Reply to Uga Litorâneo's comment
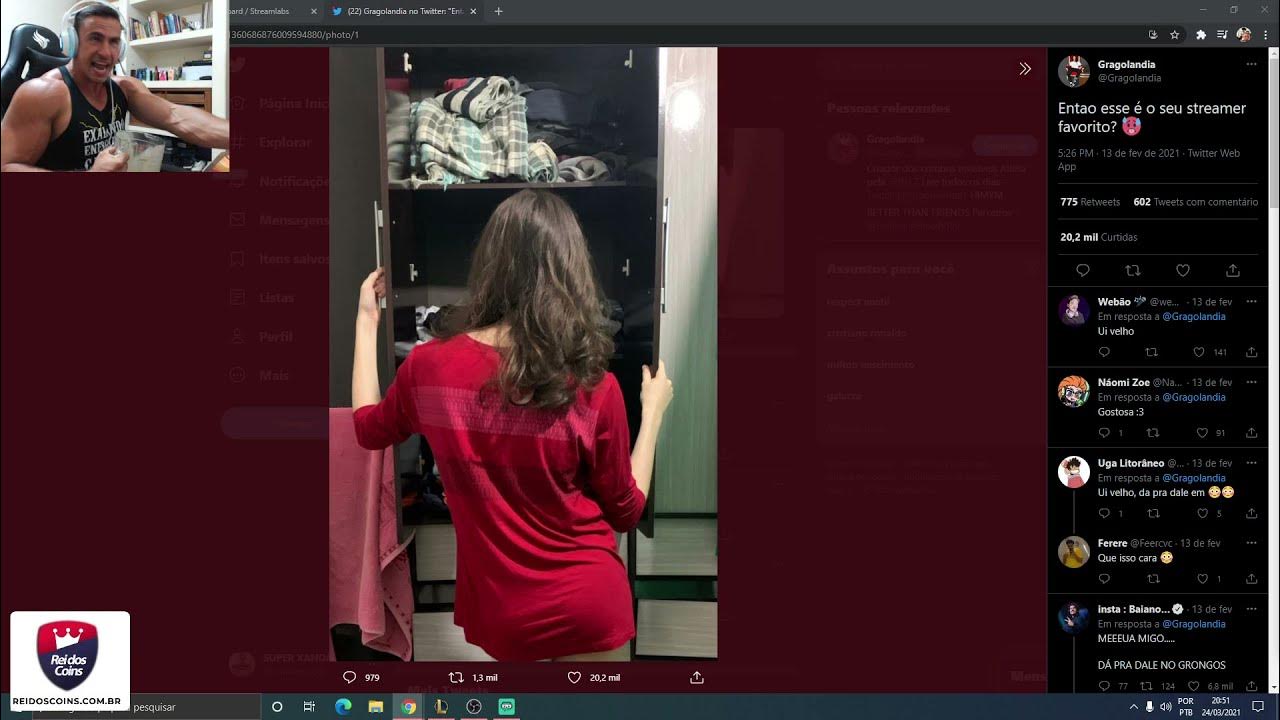 (1104, 513)
